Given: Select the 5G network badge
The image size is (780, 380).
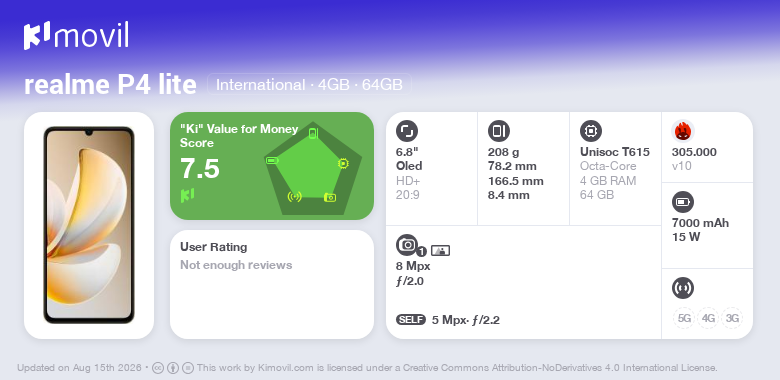Looking at the screenshot, I should coord(684,318).
